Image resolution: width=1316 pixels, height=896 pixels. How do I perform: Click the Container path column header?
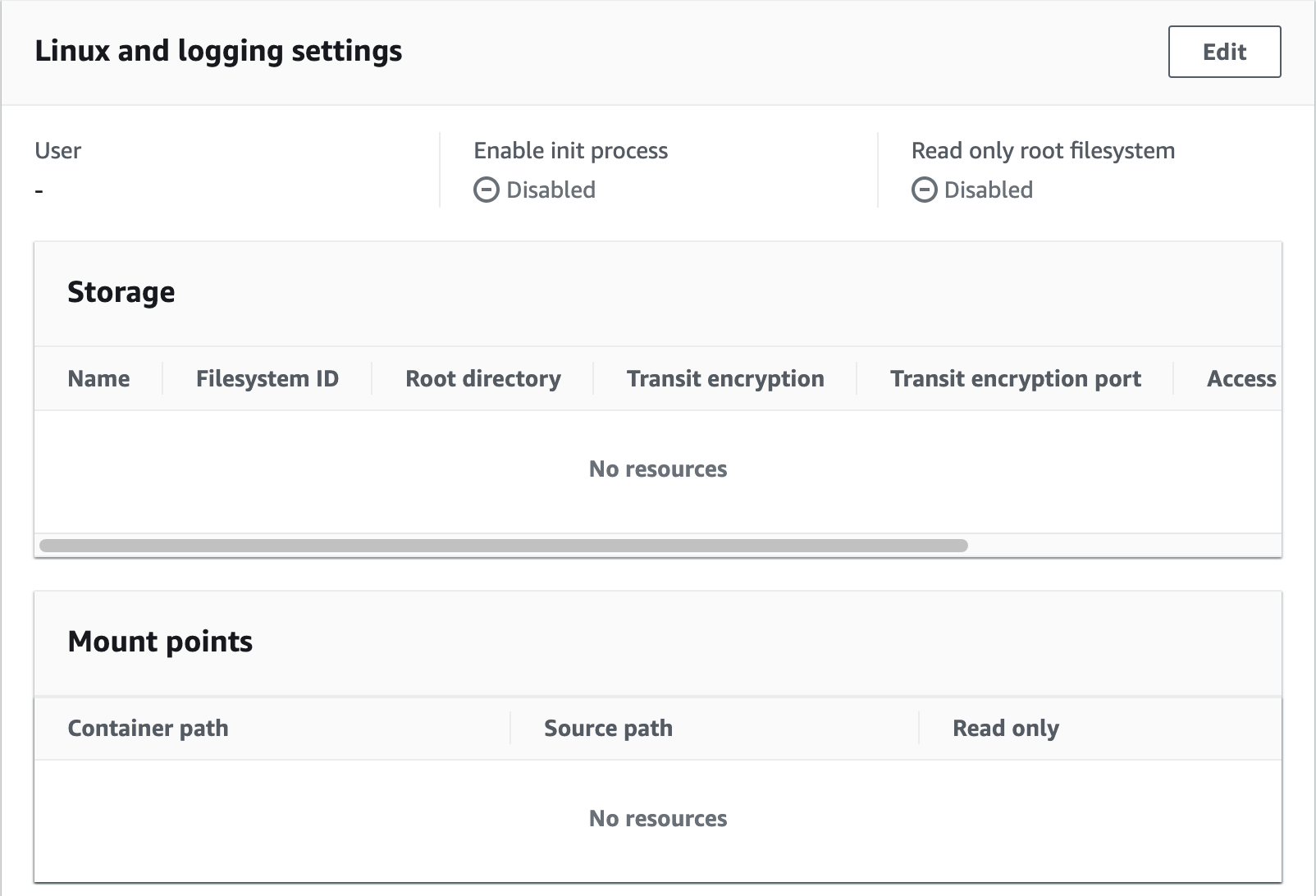tap(148, 728)
